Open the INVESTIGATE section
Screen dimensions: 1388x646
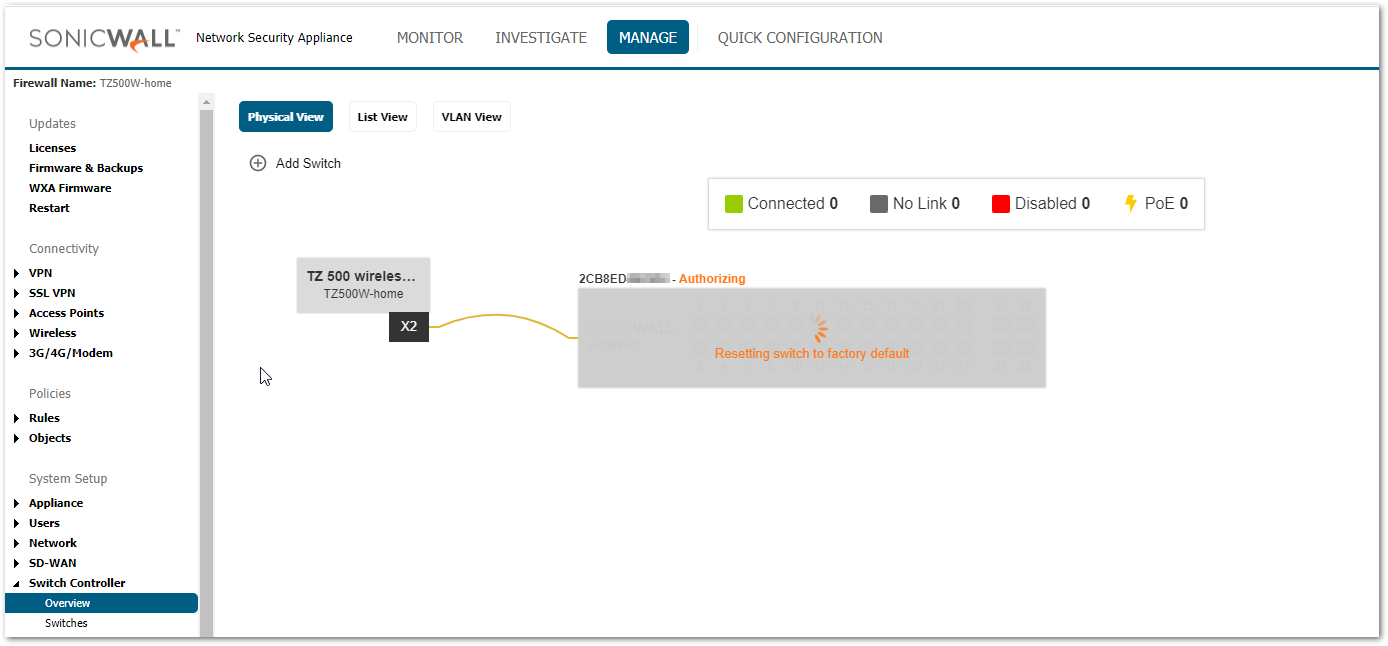tap(541, 38)
